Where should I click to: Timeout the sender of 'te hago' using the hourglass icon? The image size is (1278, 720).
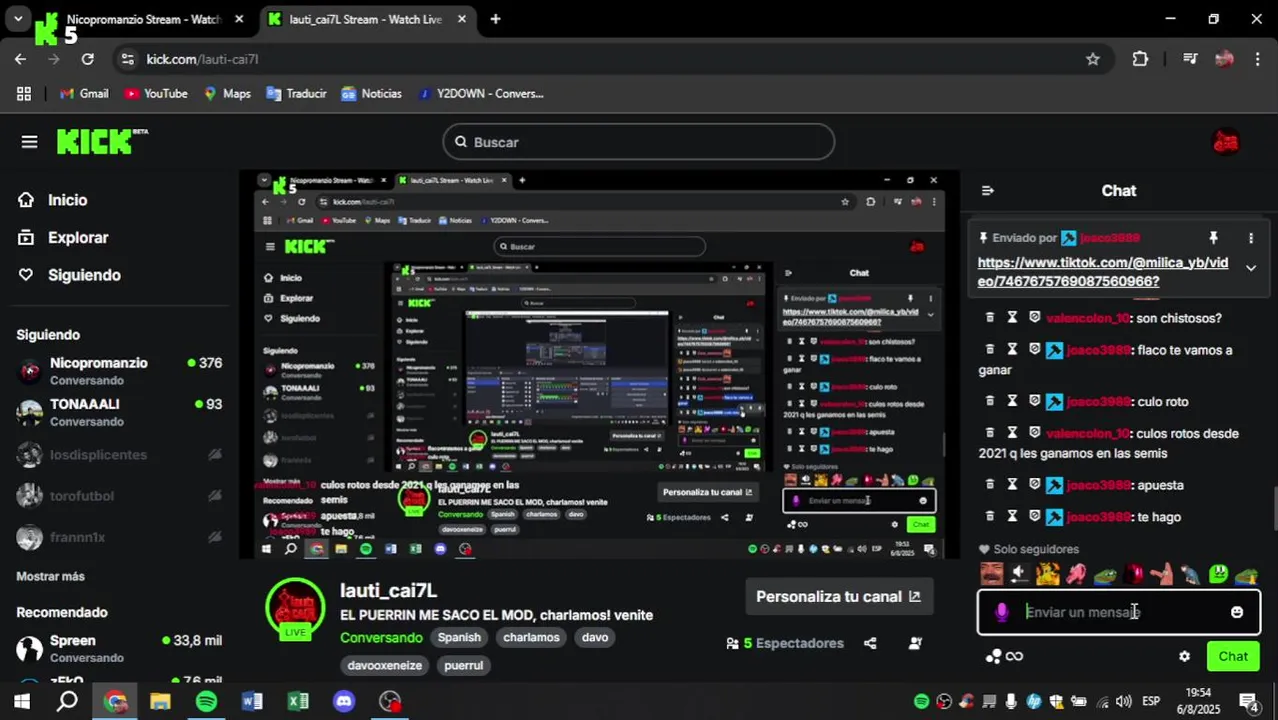(x=1012, y=517)
